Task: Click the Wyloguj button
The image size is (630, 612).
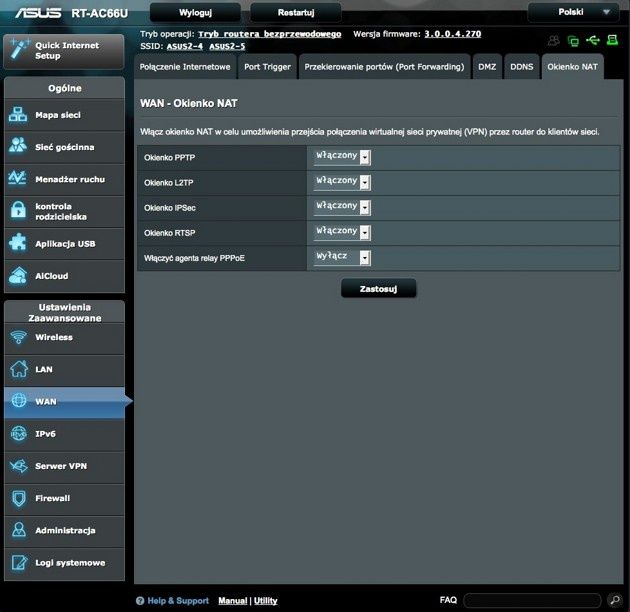Action: pos(195,13)
